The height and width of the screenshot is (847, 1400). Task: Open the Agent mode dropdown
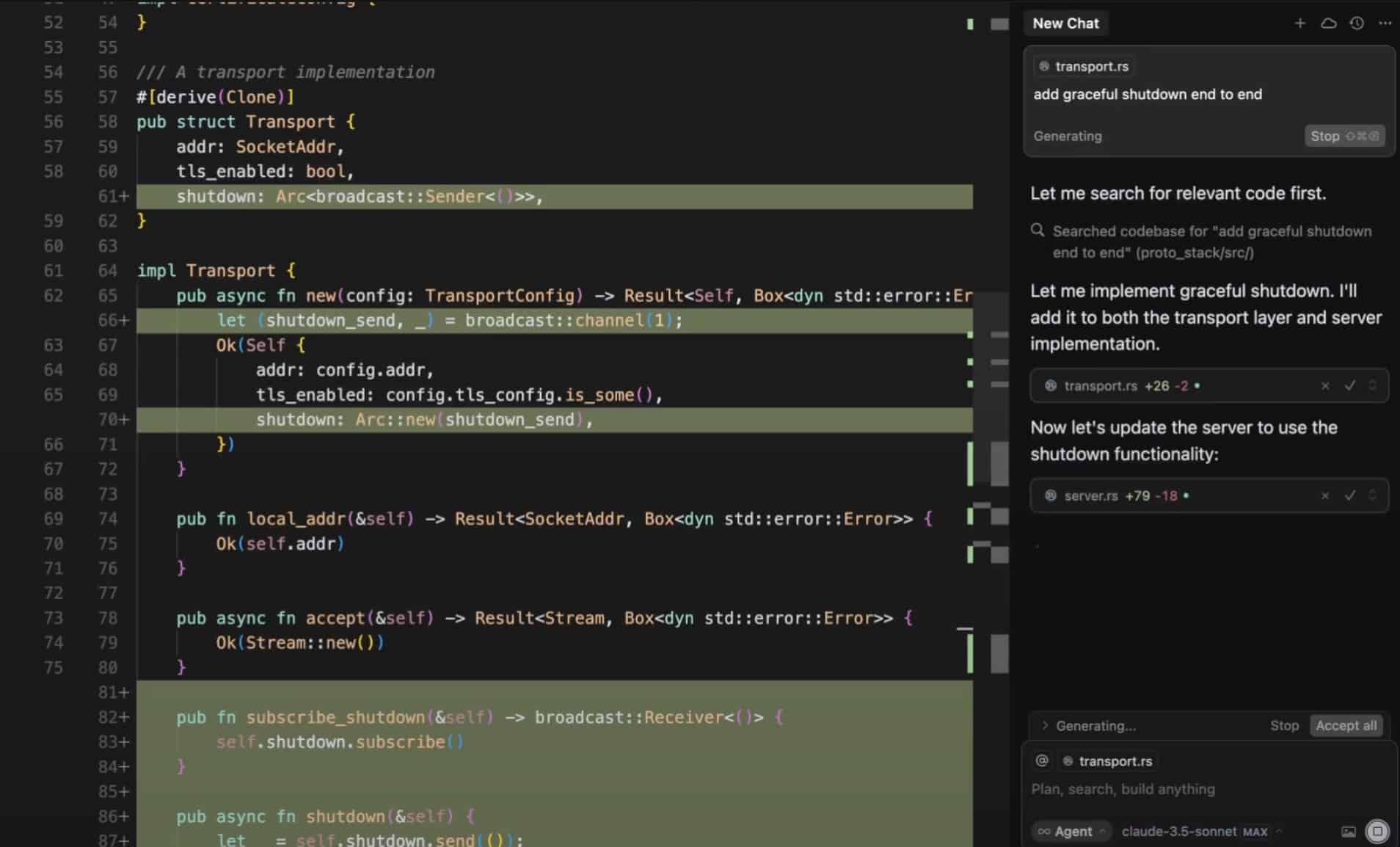coord(1072,832)
